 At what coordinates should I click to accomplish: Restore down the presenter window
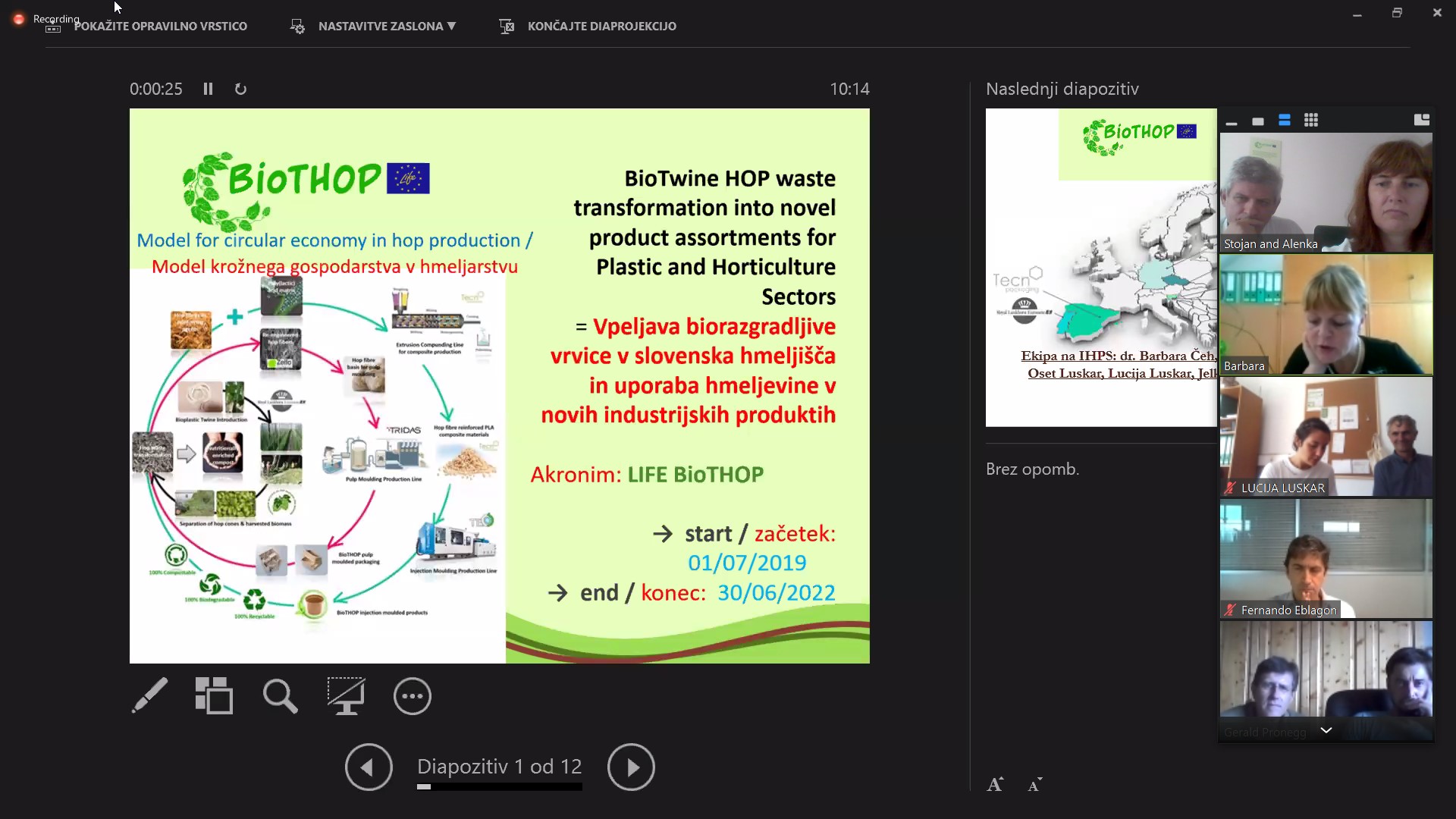click(x=1397, y=13)
